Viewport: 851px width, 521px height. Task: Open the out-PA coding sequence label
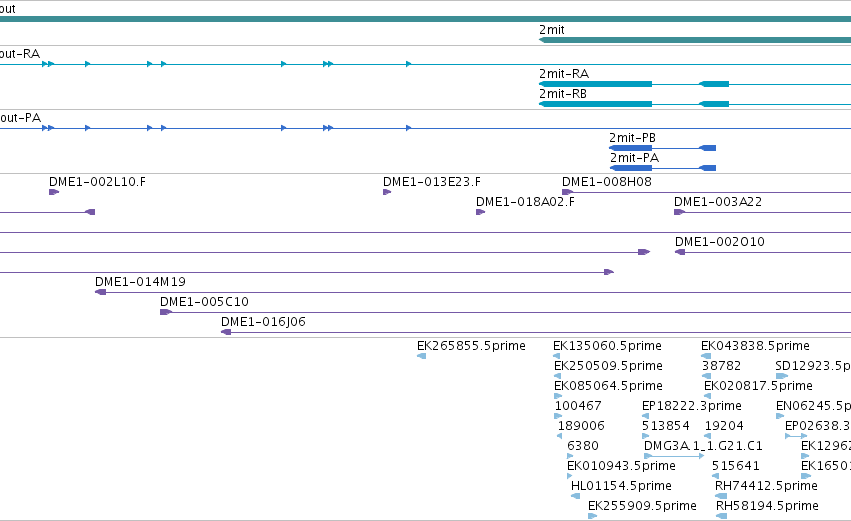tap(20, 118)
